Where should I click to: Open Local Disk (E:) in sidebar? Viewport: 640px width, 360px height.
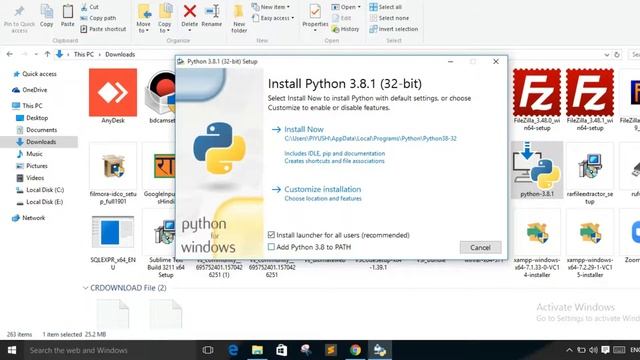pos(40,202)
